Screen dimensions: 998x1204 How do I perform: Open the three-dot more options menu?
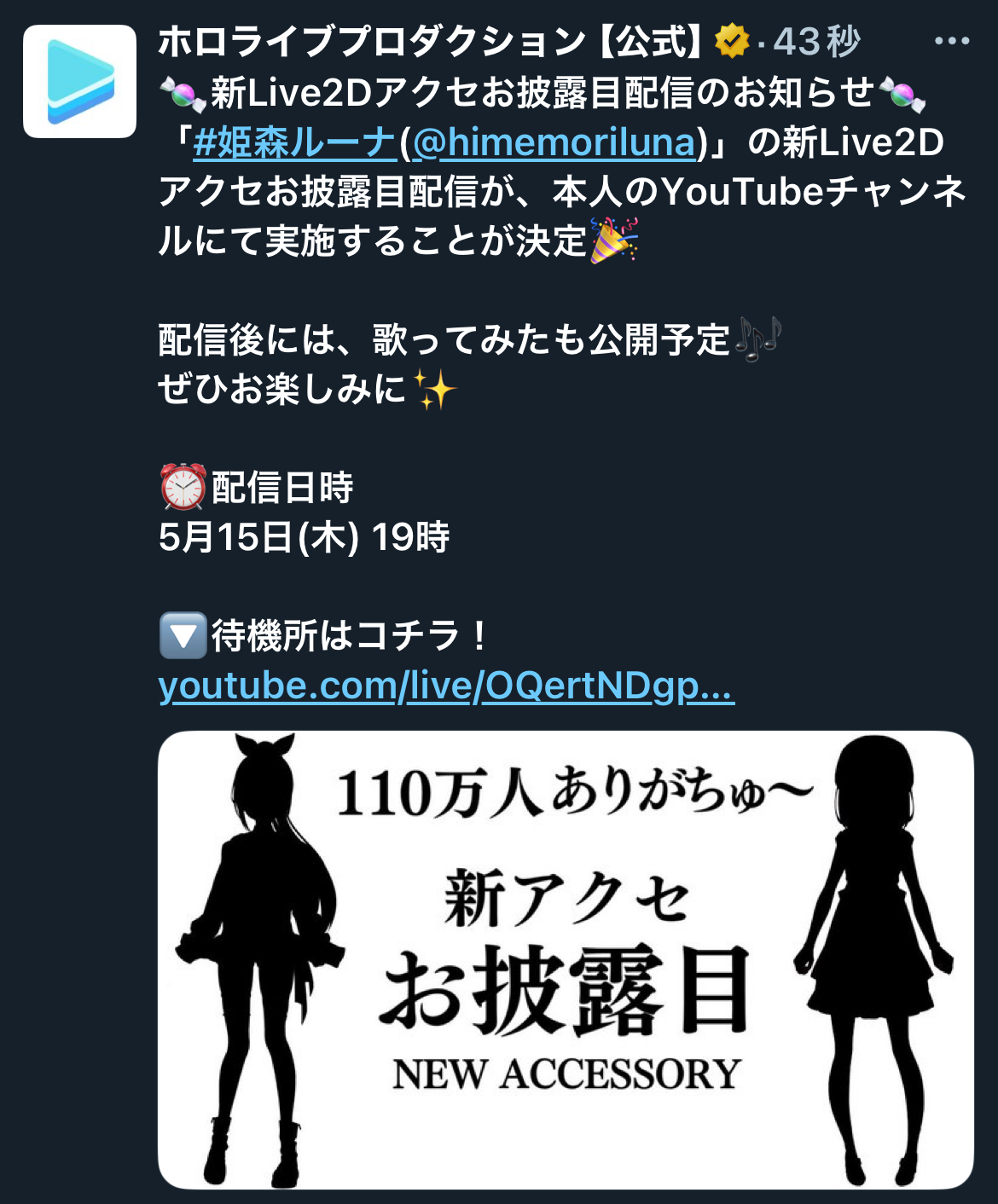pyautogui.click(x=952, y=41)
